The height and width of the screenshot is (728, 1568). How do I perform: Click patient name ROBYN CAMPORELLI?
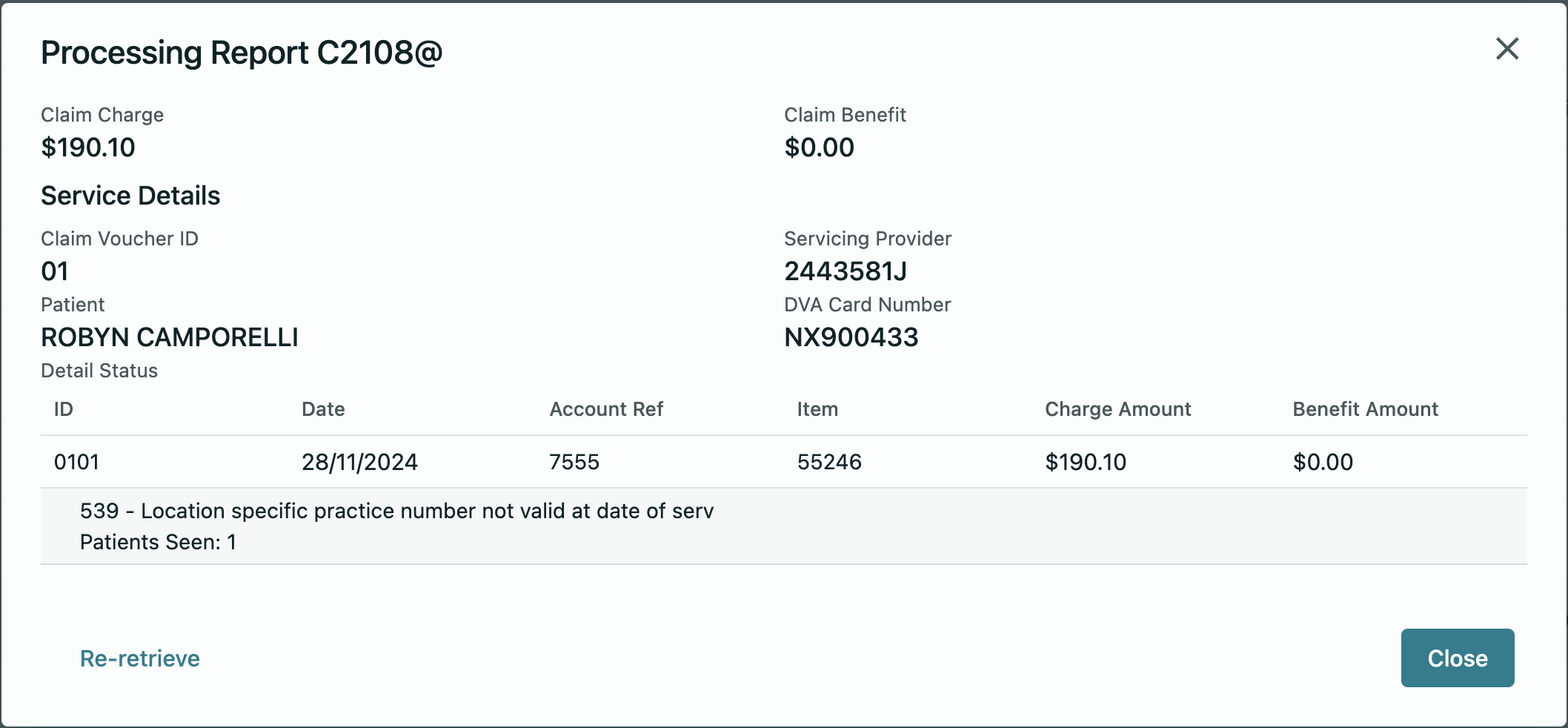(170, 337)
